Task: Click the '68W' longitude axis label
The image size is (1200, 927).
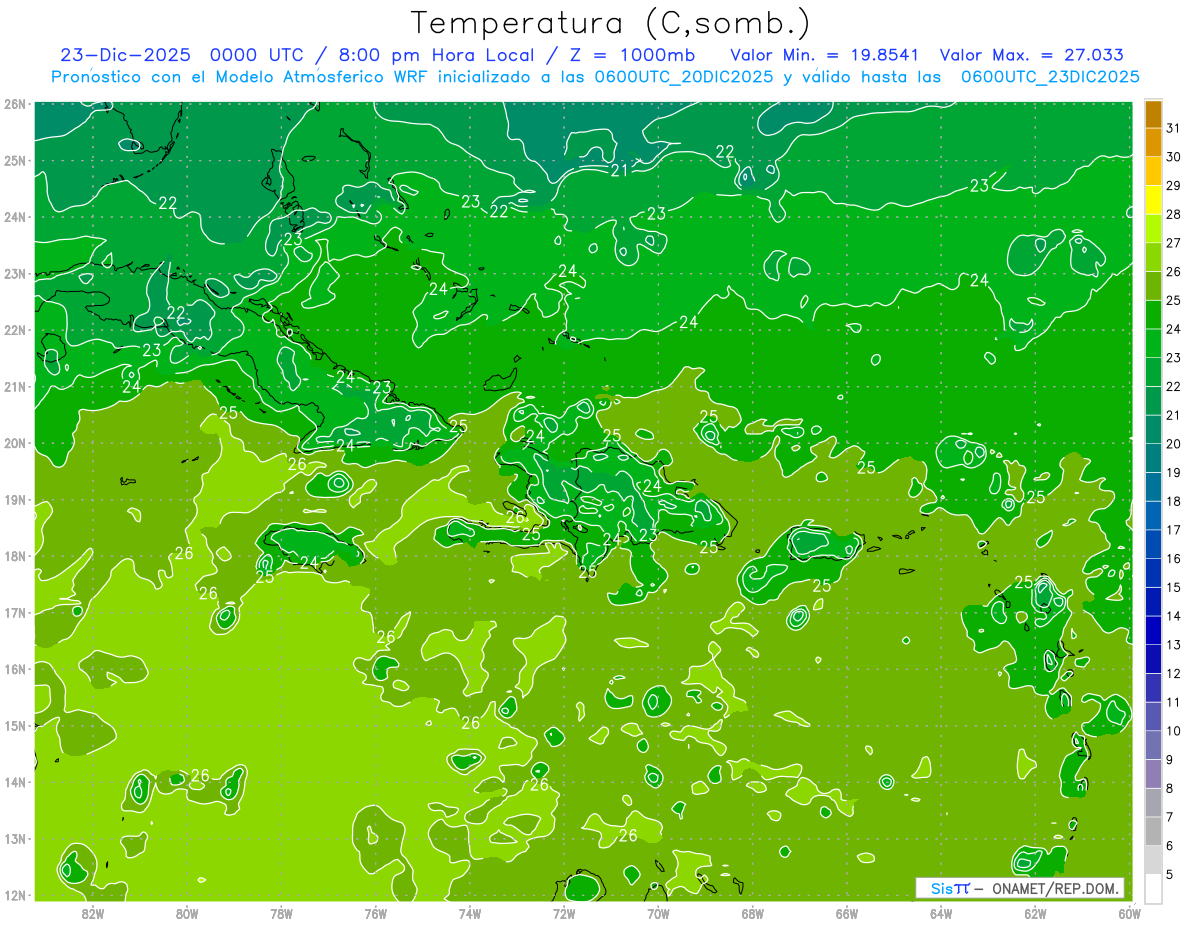Action: point(753,913)
